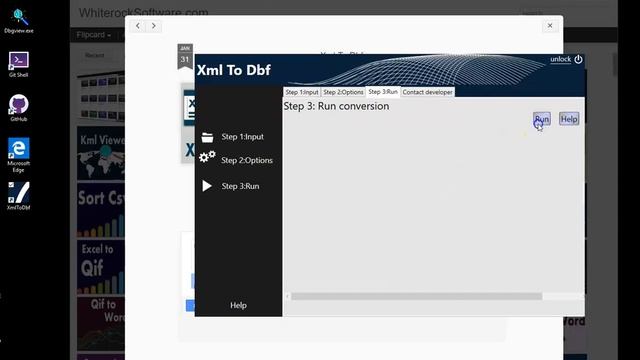Switch to Step 3:Run tab
Image resolution: width=640 pixels, height=360 pixels.
383,92
